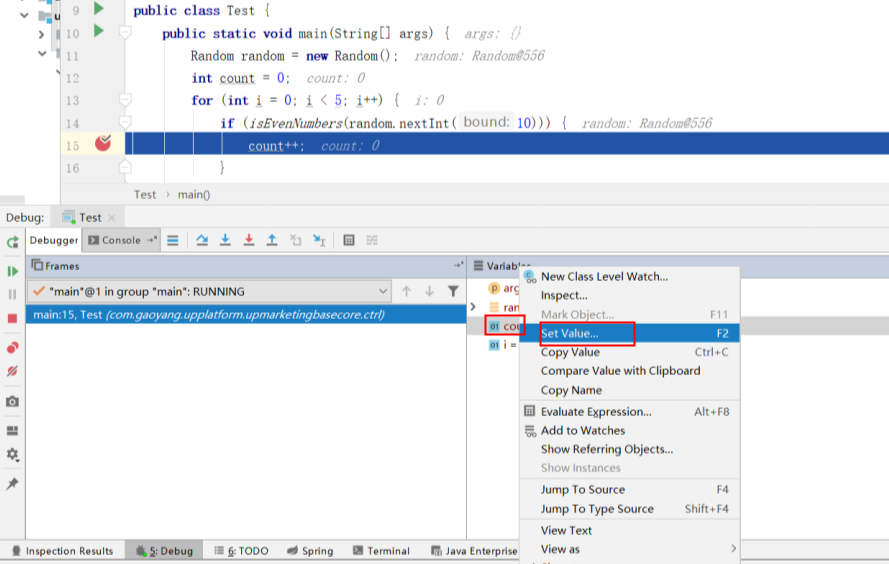
Task: Switch to the Console tab
Action: [x=121, y=240]
